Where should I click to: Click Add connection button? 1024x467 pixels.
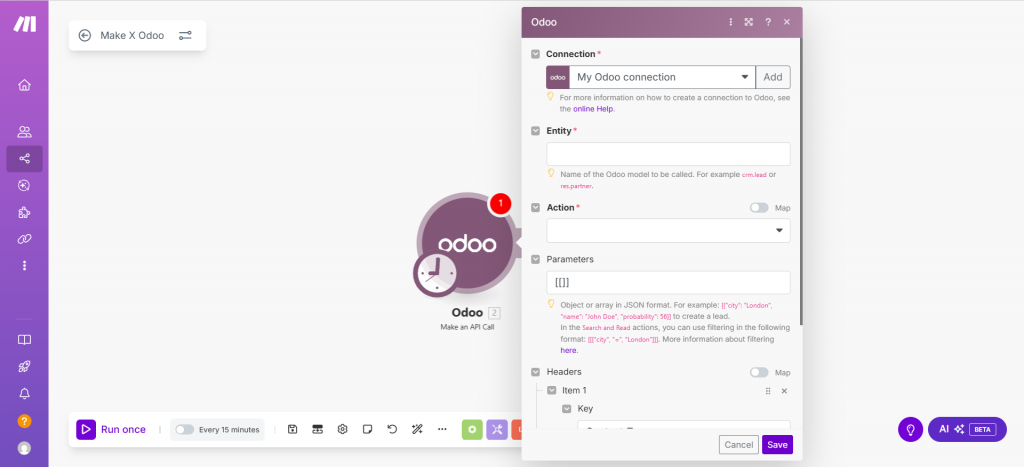click(x=773, y=77)
